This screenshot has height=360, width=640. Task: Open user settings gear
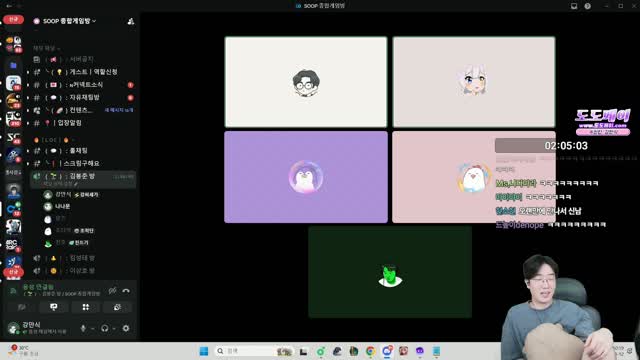[126, 328]
